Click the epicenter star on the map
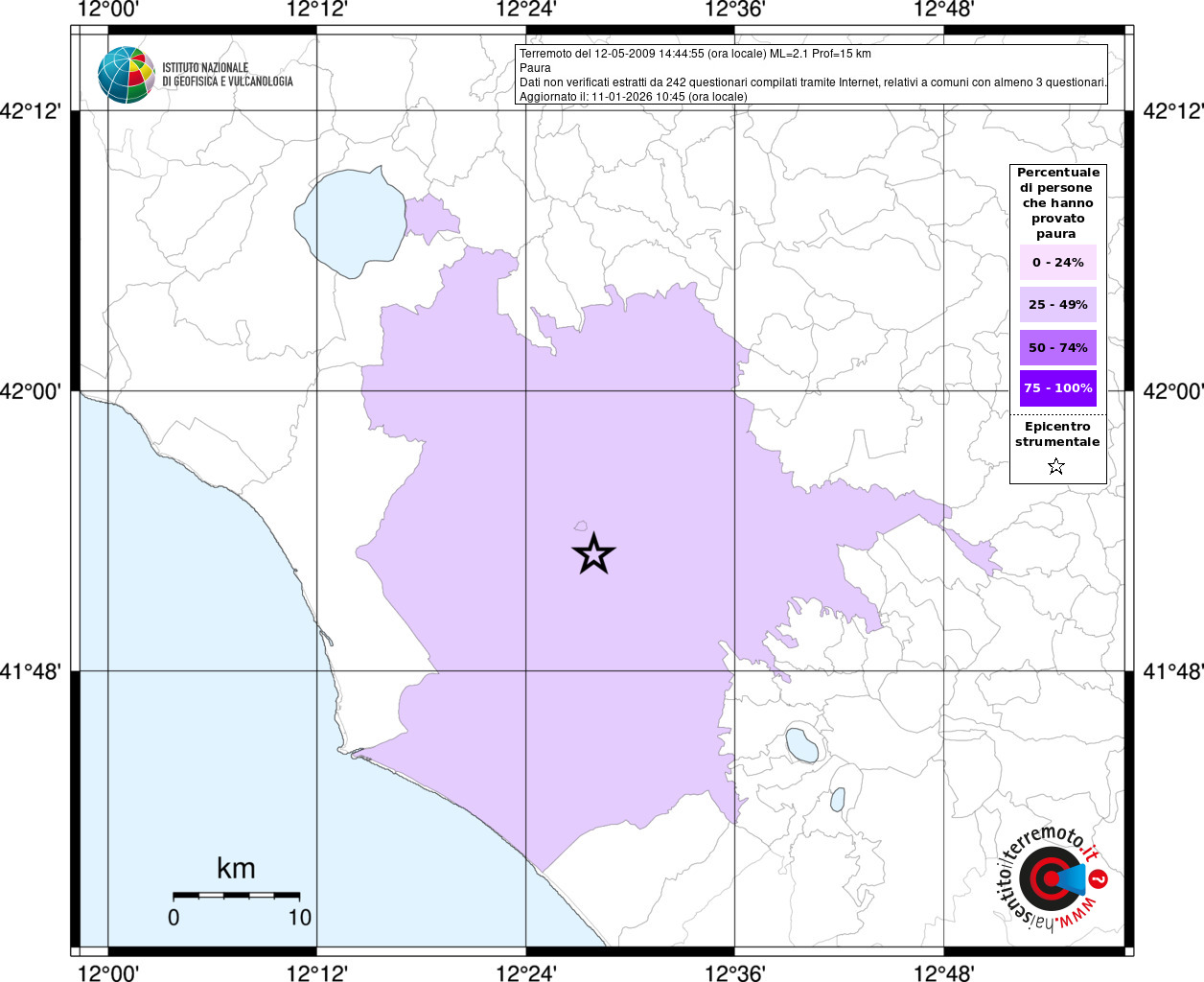 pos(593,553)
